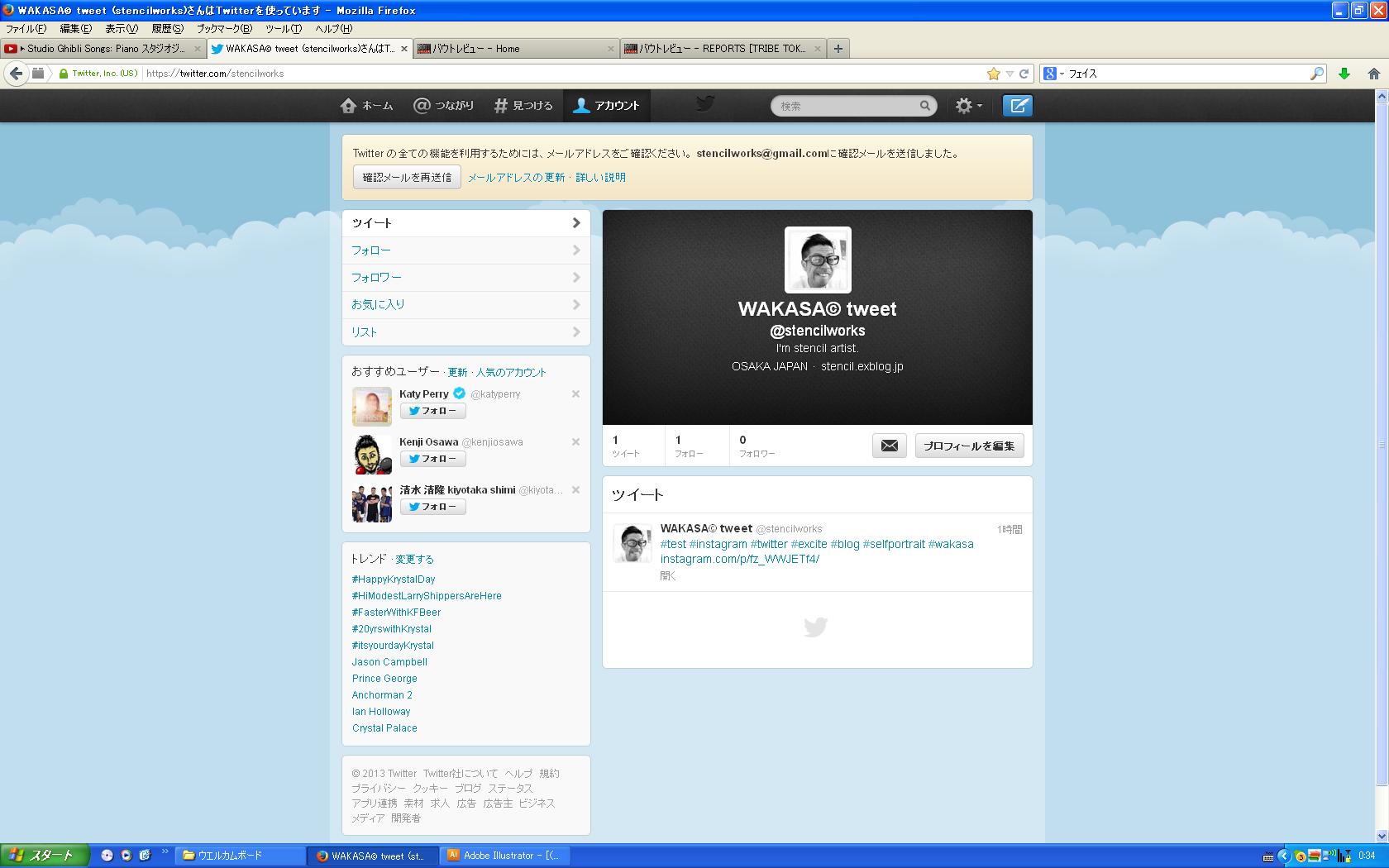Viewport: 1389px width, 868px height.
Task: Click the site identity lock icon
Action: pyautogui.click(x=64, y=74)
